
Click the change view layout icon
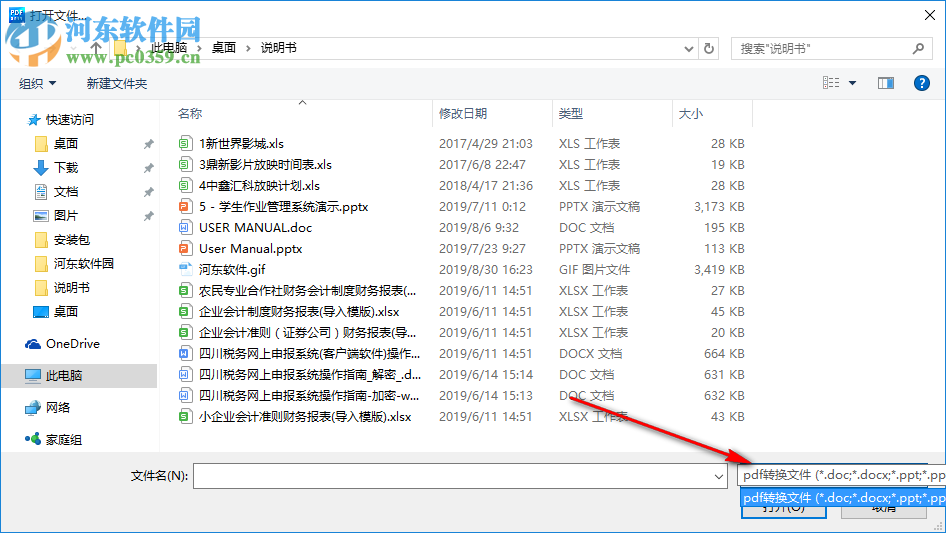coord(831,83)
